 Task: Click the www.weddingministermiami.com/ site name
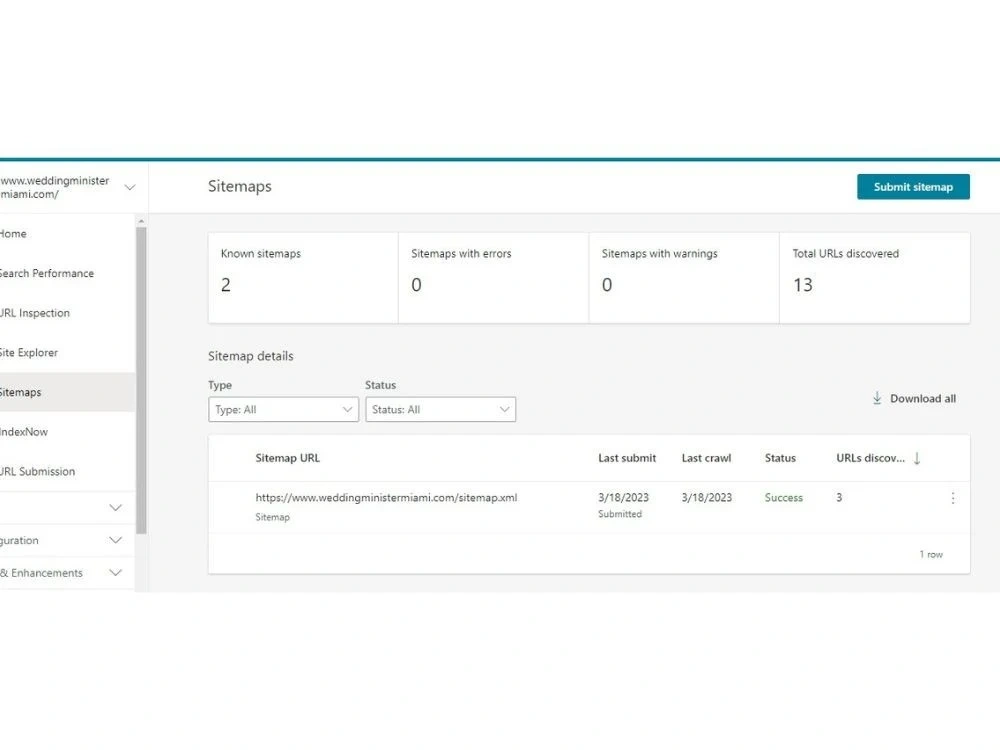55,188
